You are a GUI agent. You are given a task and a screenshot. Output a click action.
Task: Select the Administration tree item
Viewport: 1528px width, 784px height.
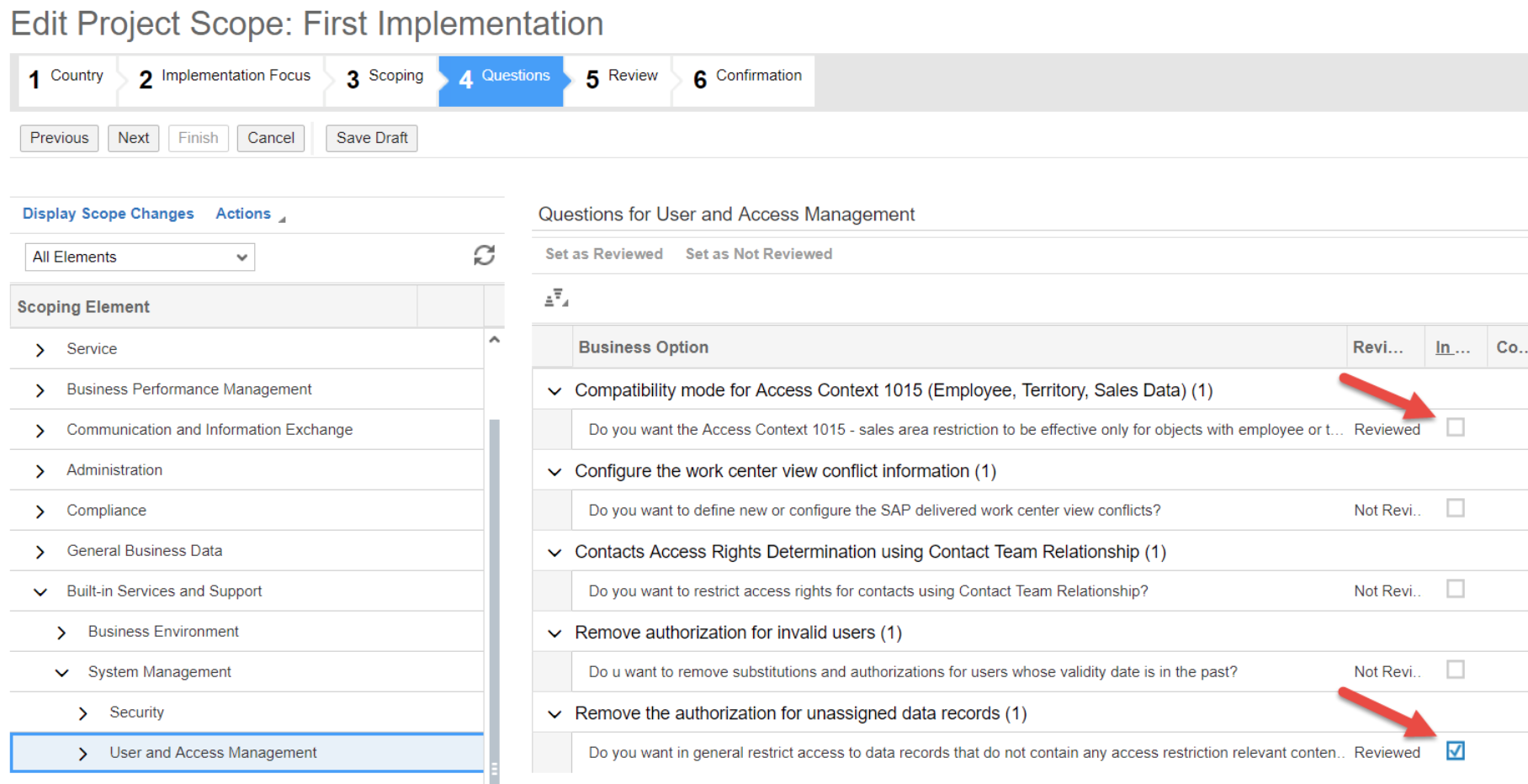pos(114,470)
